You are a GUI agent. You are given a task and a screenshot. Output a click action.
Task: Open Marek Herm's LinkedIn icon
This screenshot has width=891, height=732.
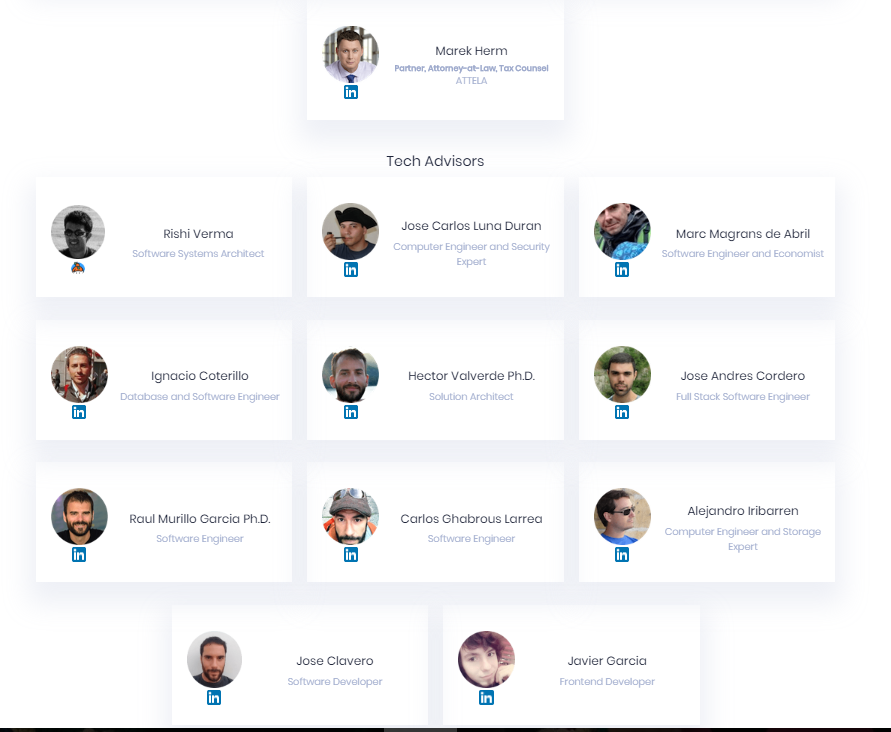click(351, 92)
